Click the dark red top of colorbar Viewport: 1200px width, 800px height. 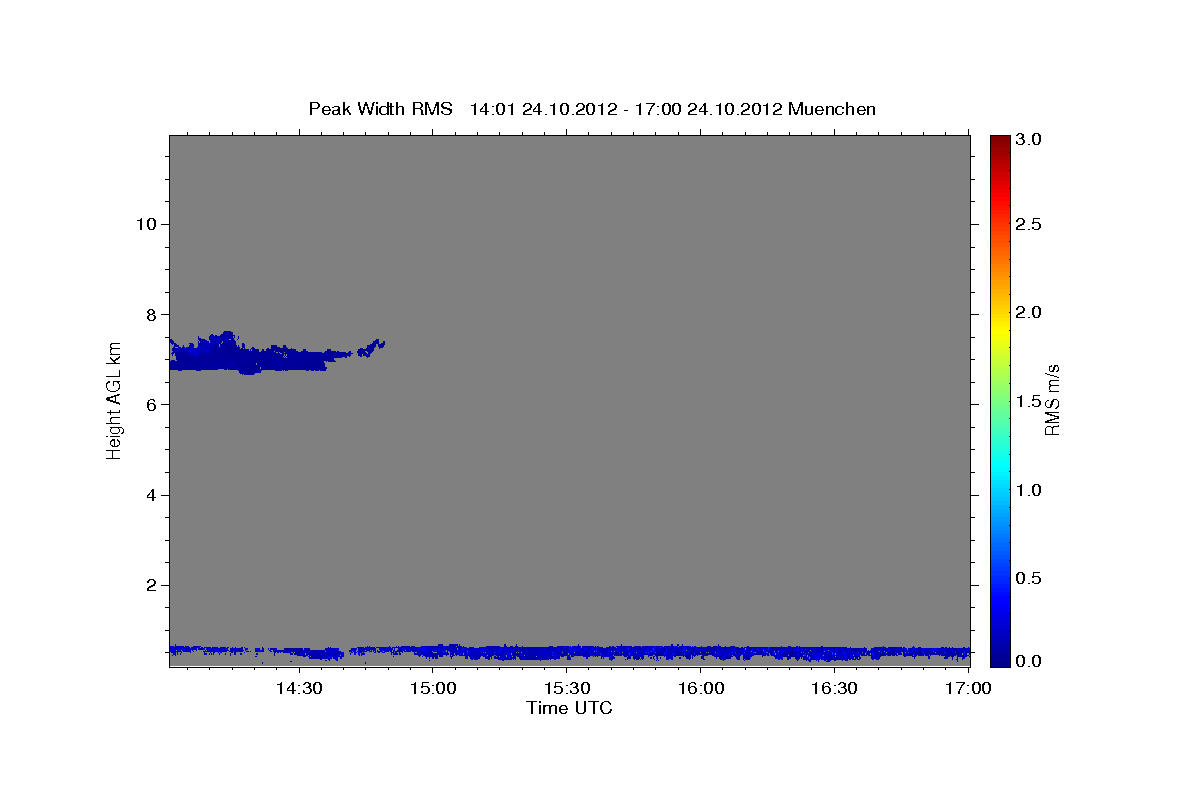[1000, 142]
